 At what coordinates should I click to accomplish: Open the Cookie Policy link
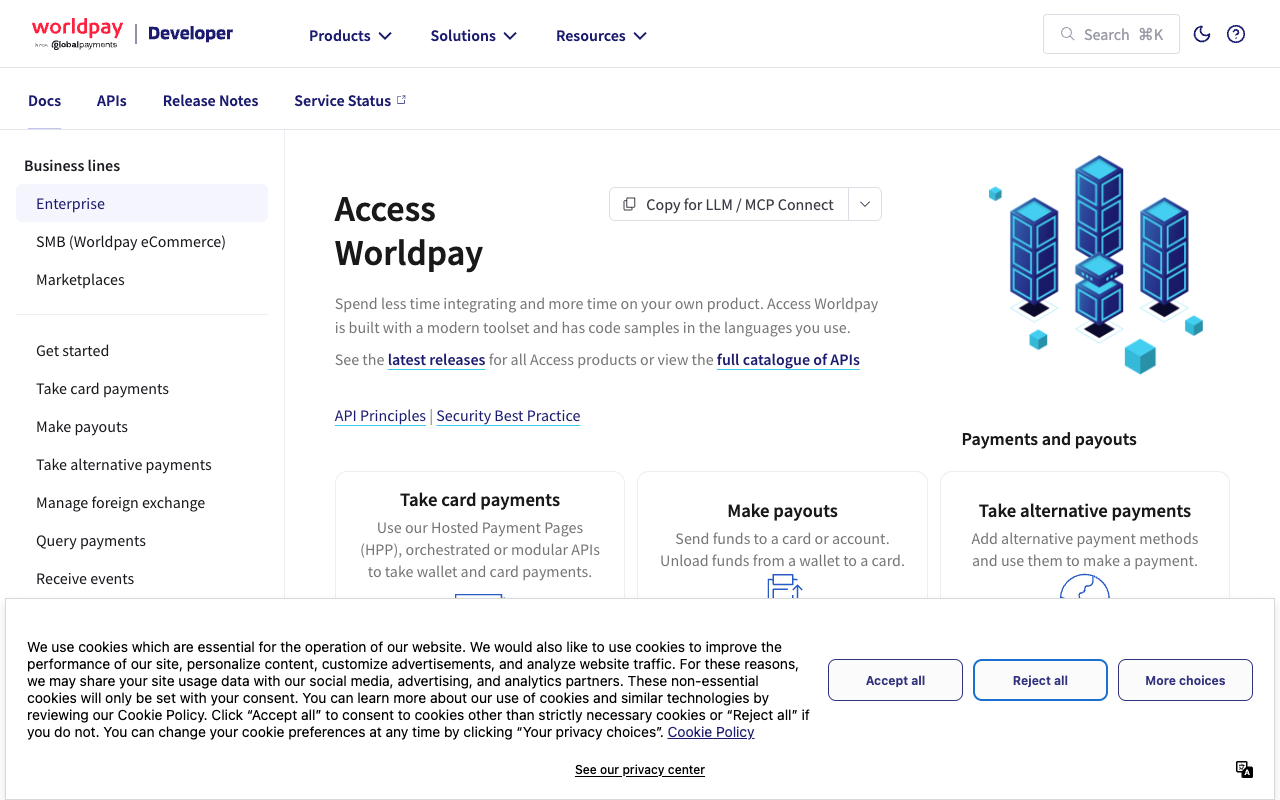(x=711, y=732)
